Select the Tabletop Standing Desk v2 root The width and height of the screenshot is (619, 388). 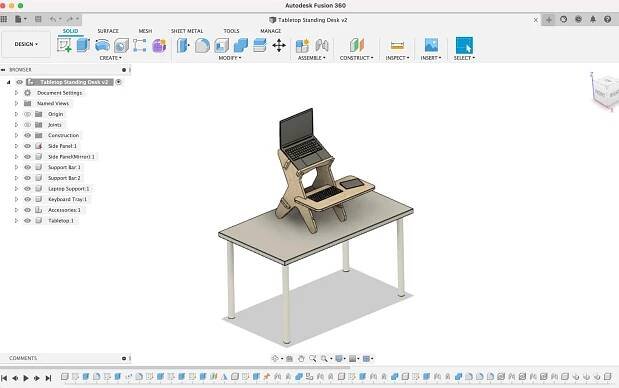(74, 82)
